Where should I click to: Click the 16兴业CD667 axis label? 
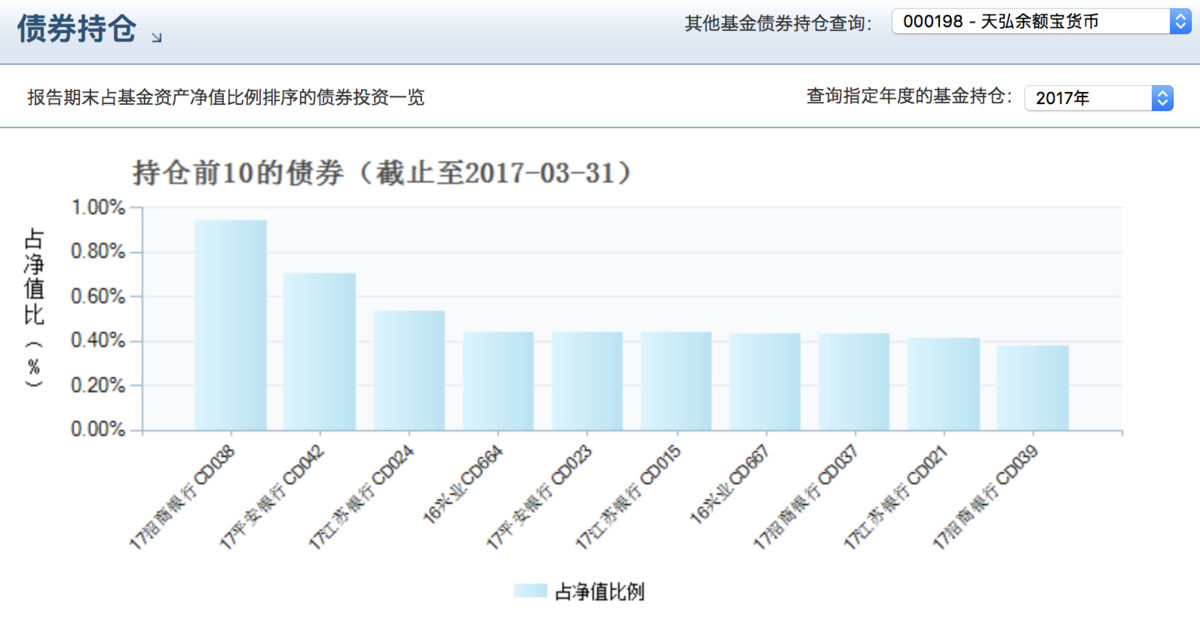click(x=730, y=485)
